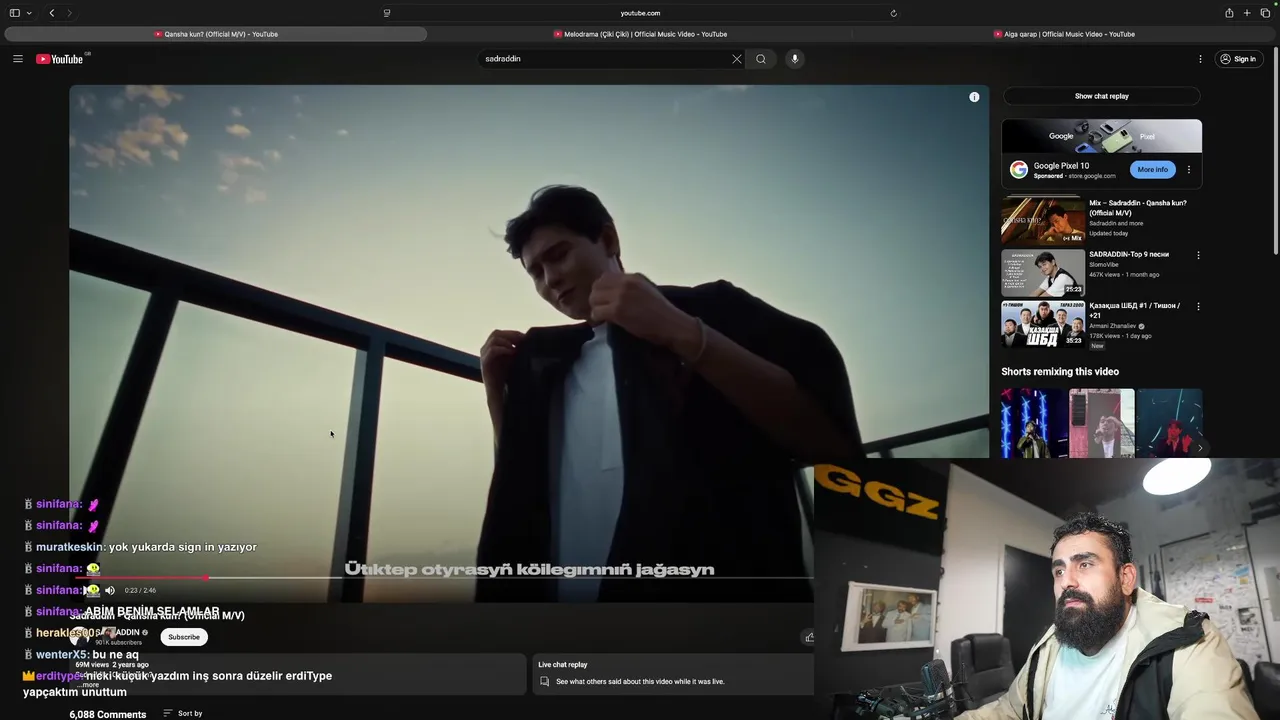The width and height of the screenshot is (1280, 720).
Task: Click the Subscribe button
Action: (184, 637)
